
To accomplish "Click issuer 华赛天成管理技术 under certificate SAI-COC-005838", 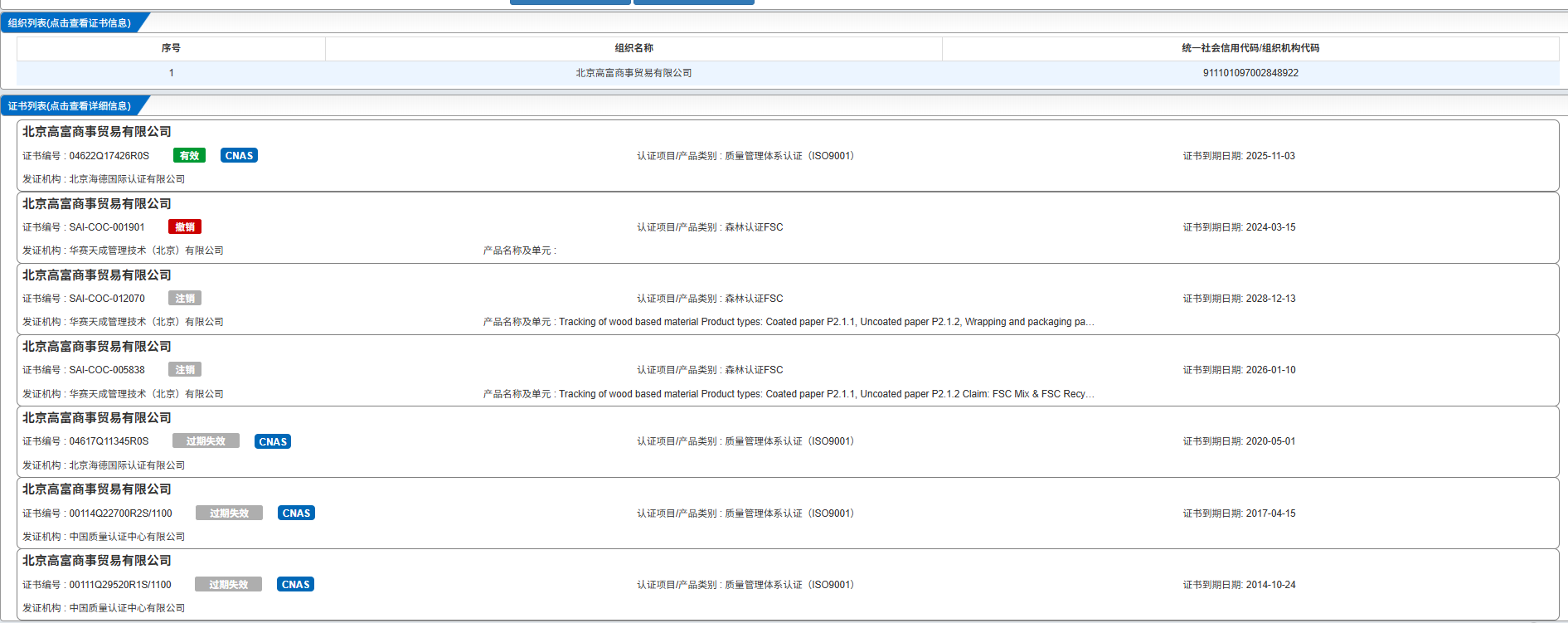I will [146, 394].
